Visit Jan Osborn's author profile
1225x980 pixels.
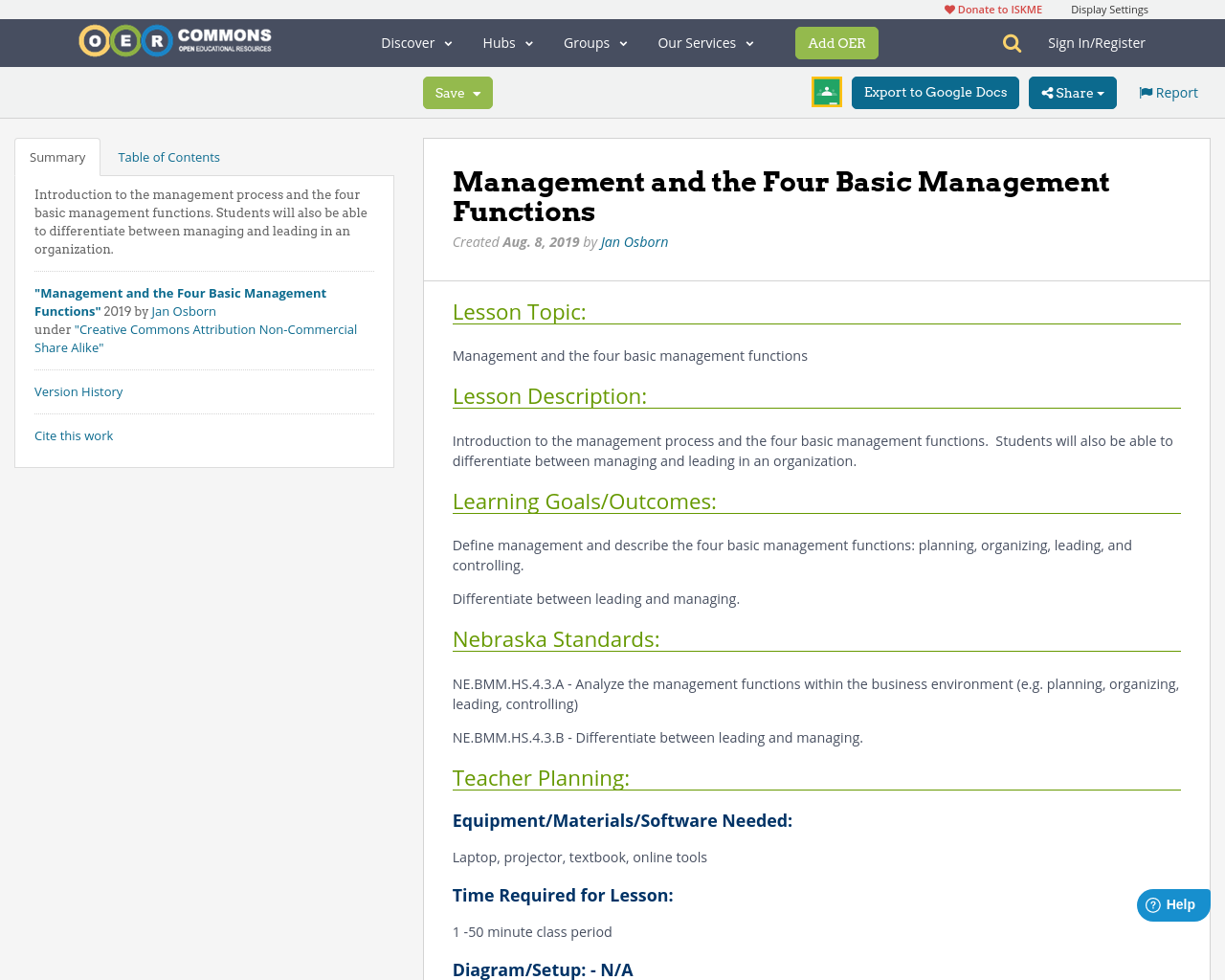tap(634, 240)
